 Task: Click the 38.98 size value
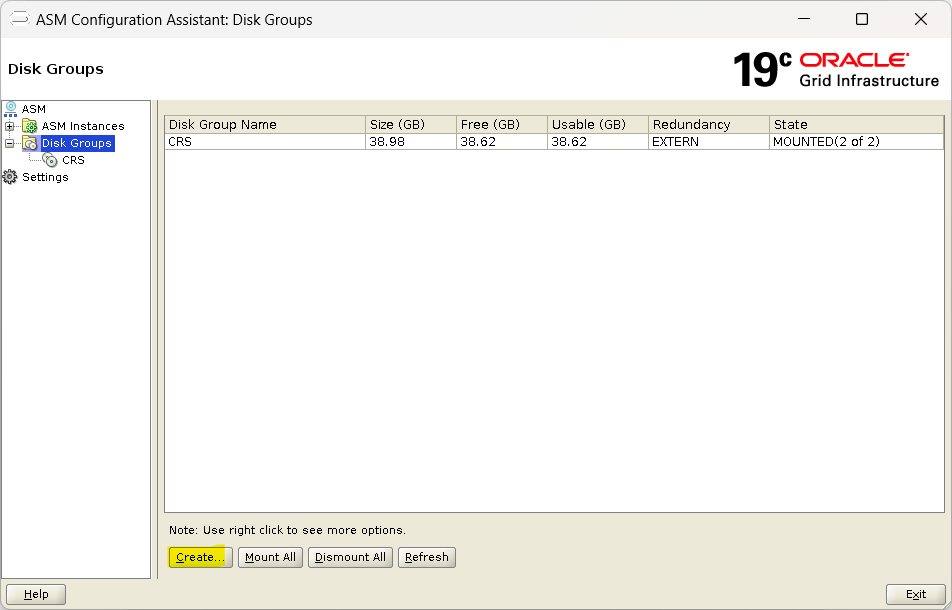coord(411,141)
